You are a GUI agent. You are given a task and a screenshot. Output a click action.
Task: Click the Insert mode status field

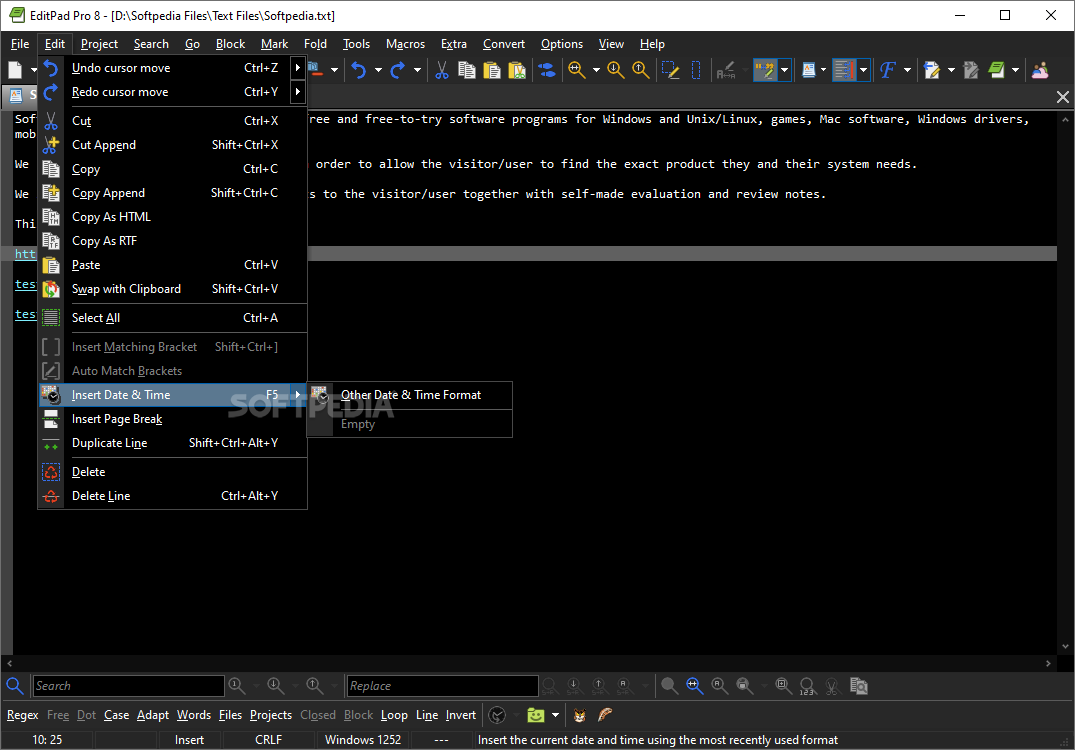click(x=189, y=740)
